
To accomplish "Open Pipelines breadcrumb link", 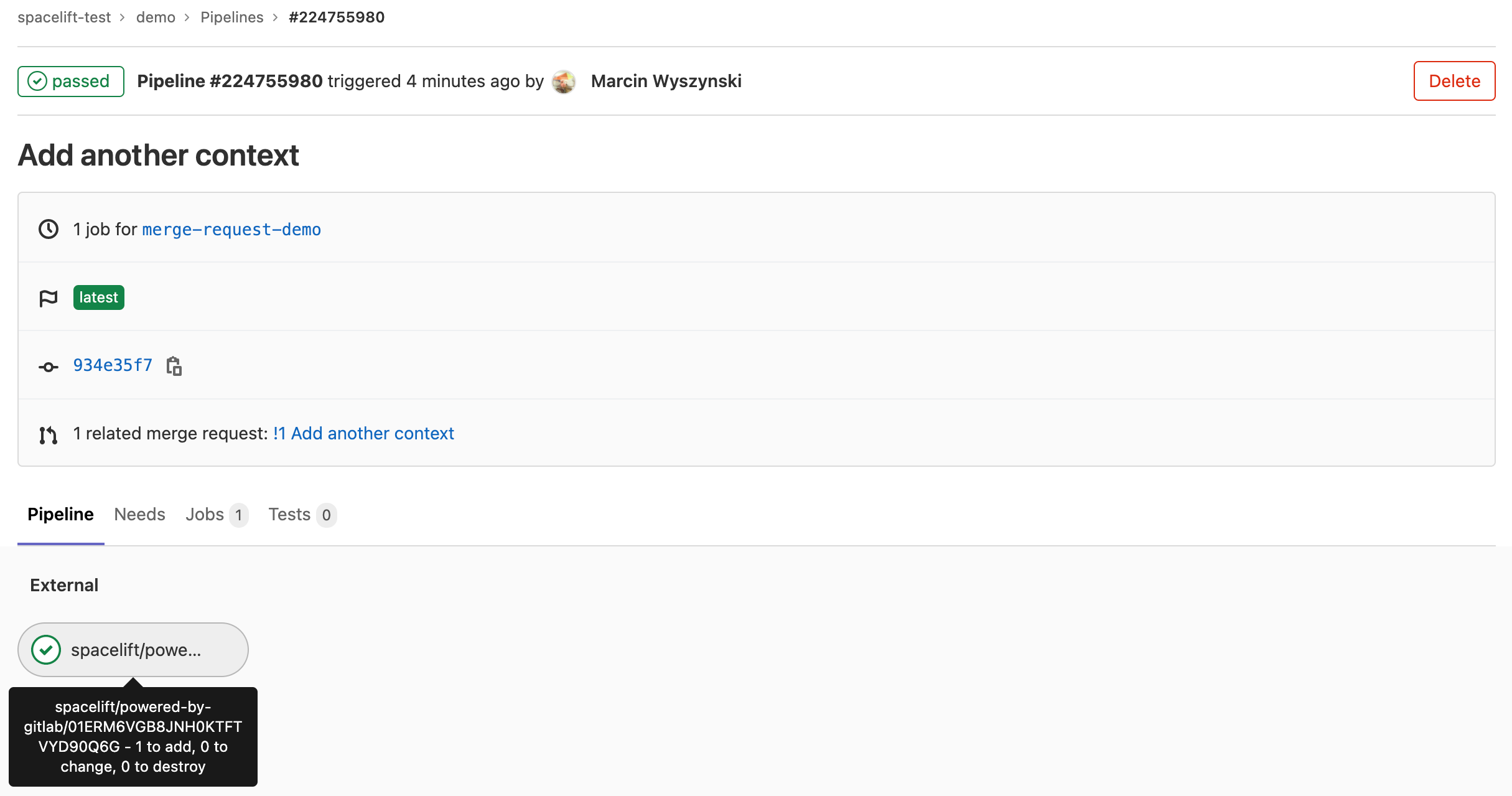I will click(x=231, y=17).
